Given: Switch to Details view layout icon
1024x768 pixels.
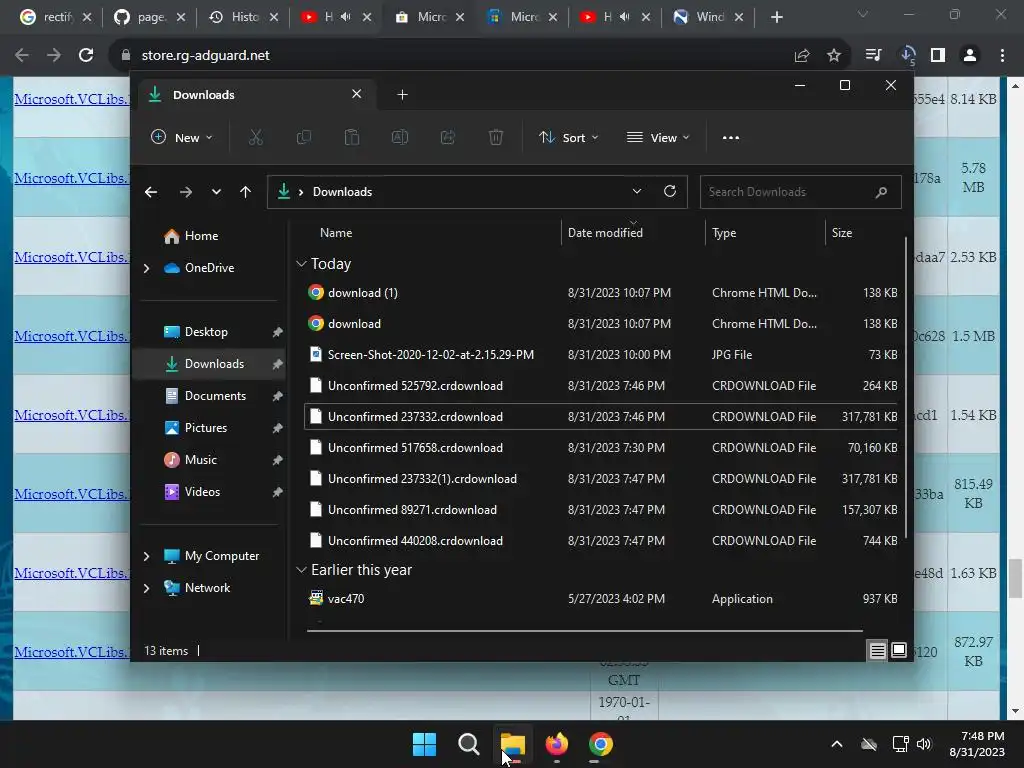Looking at the screenshot, I should pos(878,650).
